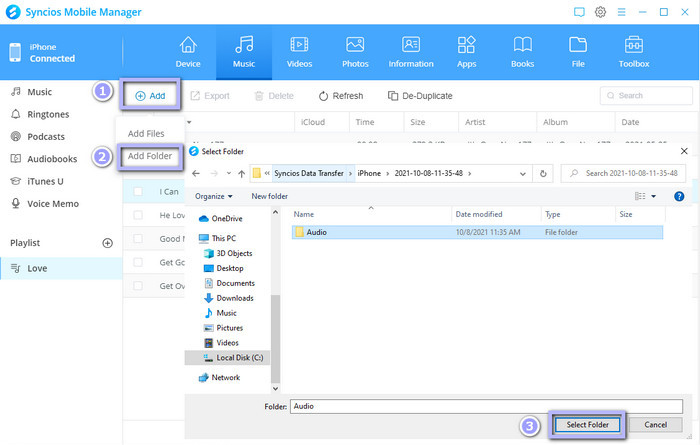Switch to the Music tab

pyautogui.click(x=244, y=52)
